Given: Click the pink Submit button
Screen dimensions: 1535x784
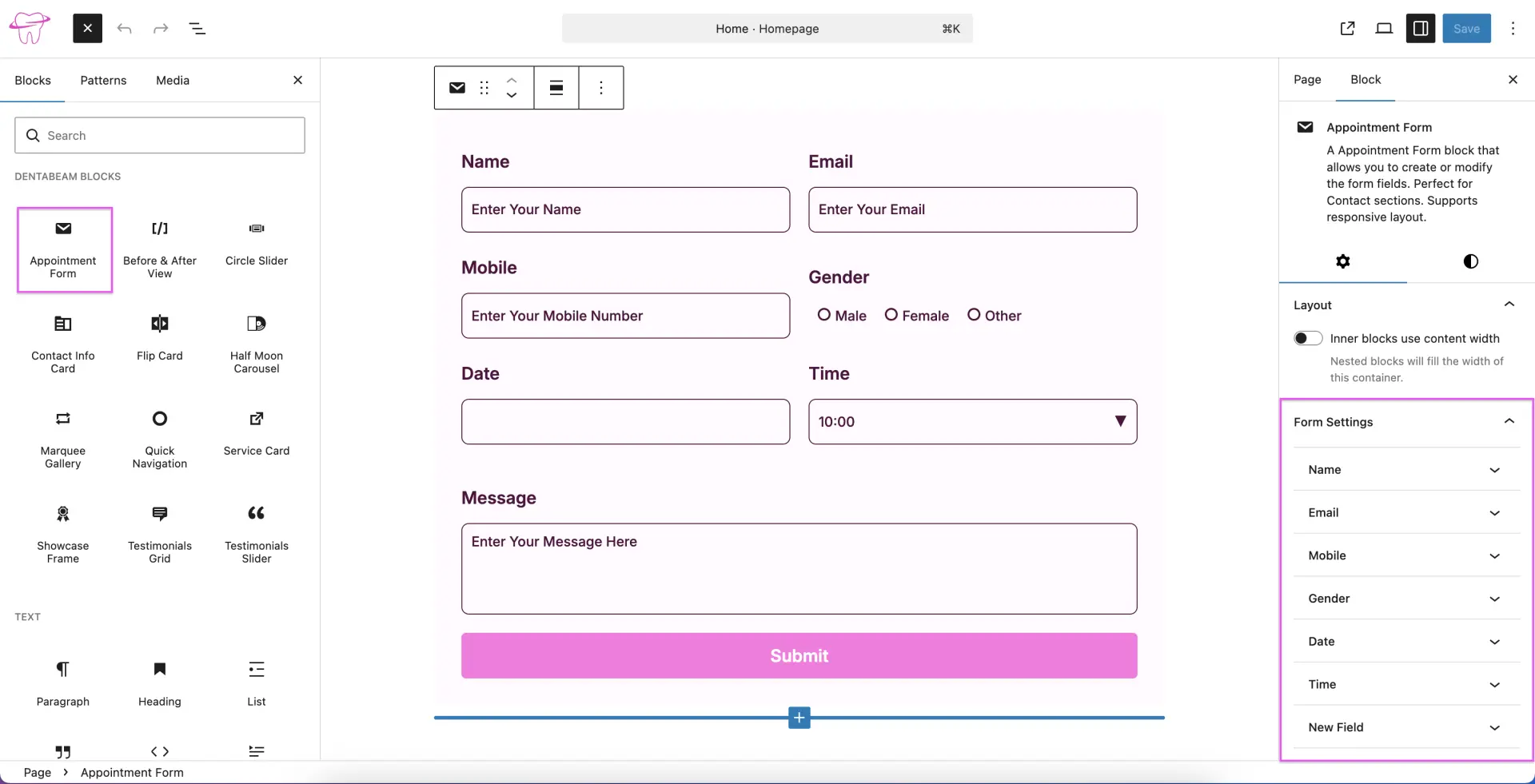Looking at the screenshot, I should click(799, 656).
